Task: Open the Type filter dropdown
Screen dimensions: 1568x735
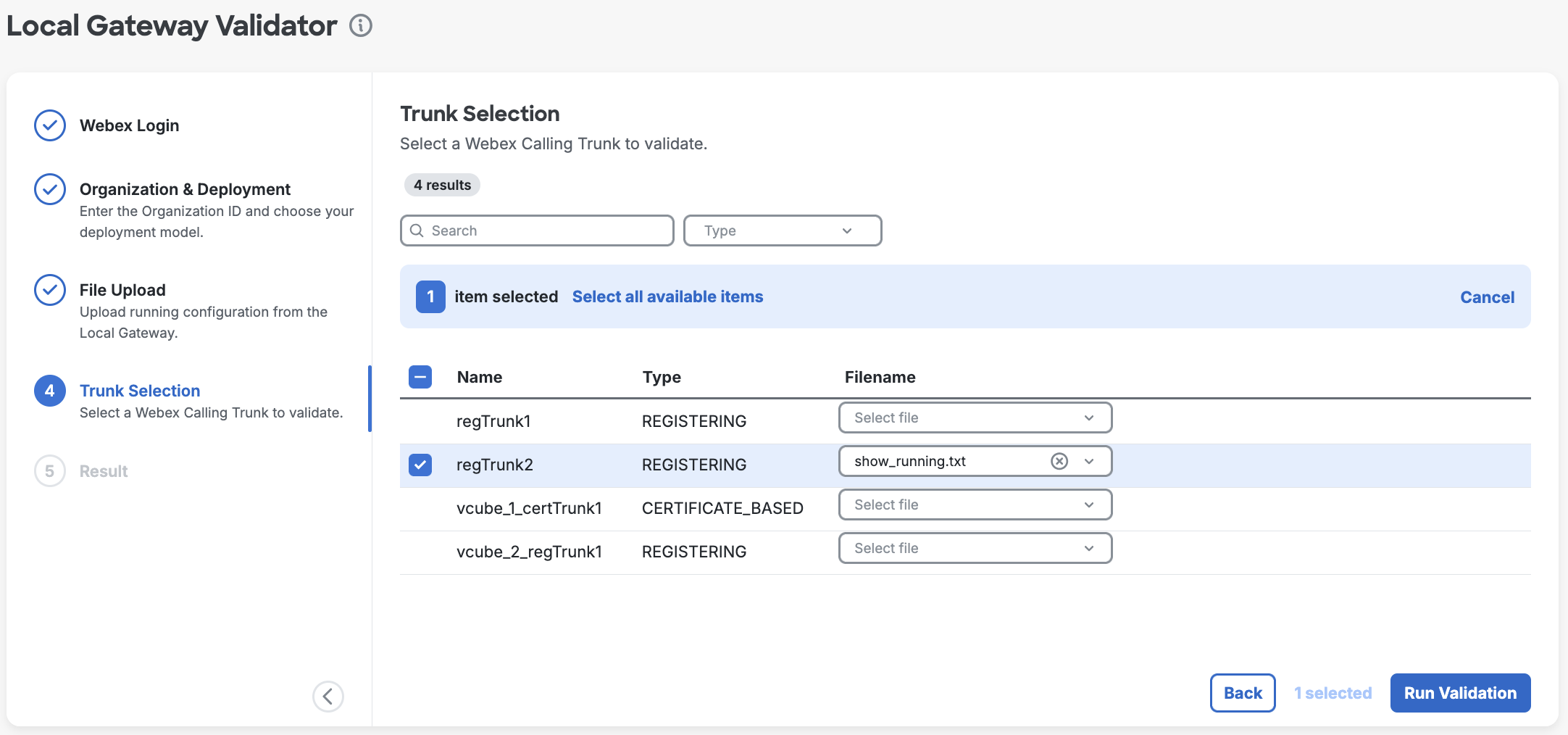Action: click(x=783, y=231)
